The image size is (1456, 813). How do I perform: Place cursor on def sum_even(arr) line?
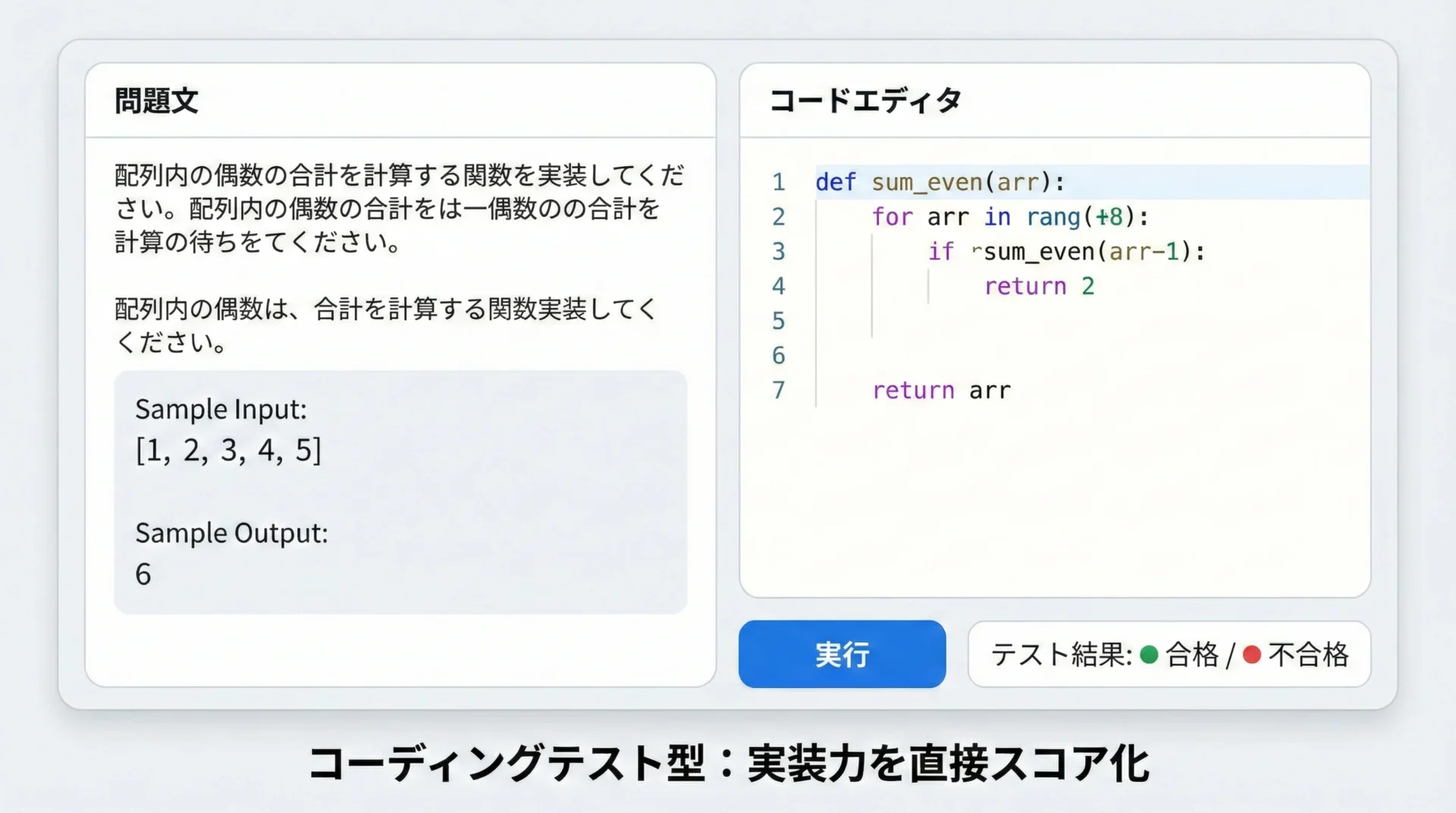tap(940, 182)
